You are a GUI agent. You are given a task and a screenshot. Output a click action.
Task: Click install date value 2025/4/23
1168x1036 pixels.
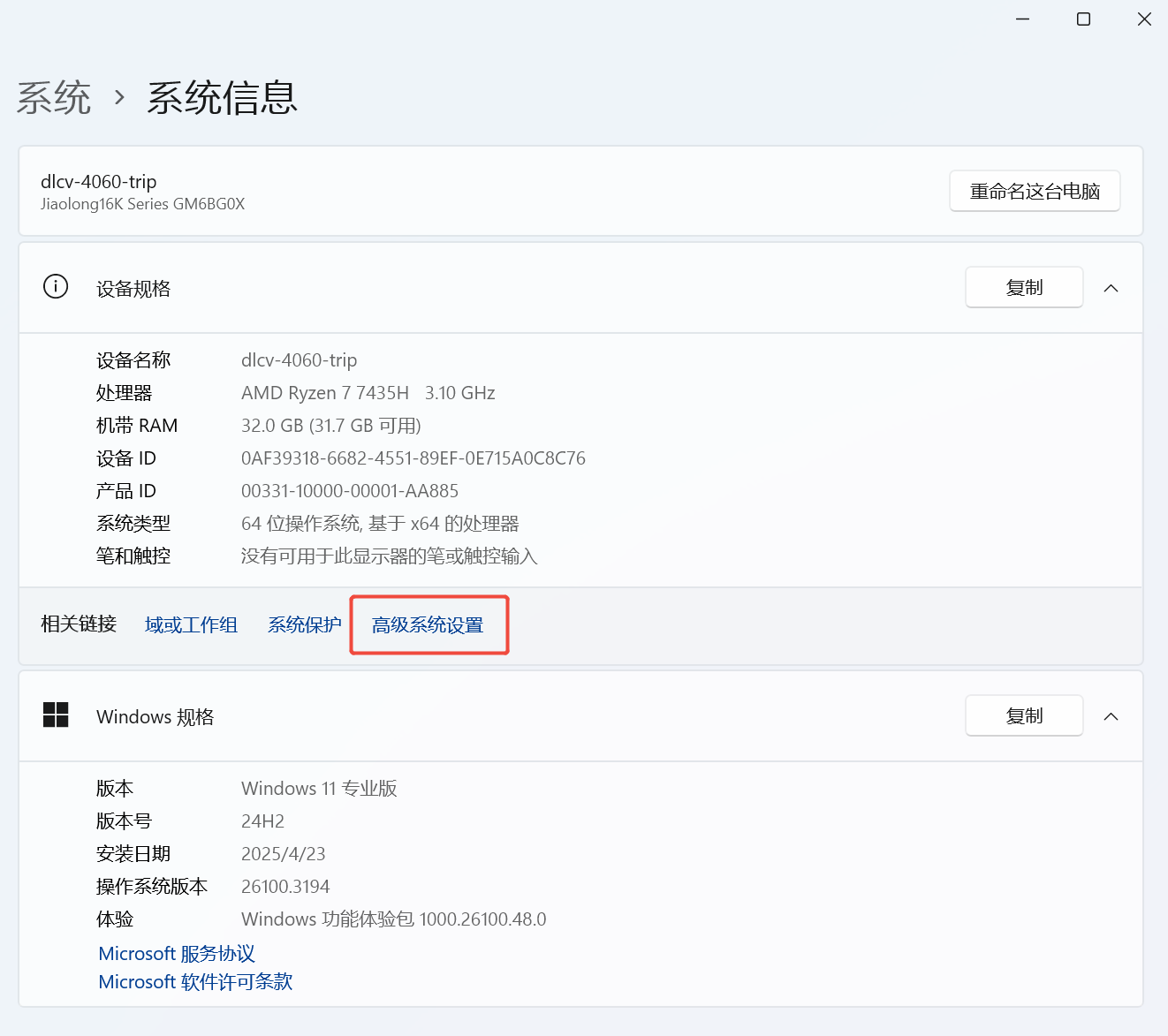tap(284, 854)
